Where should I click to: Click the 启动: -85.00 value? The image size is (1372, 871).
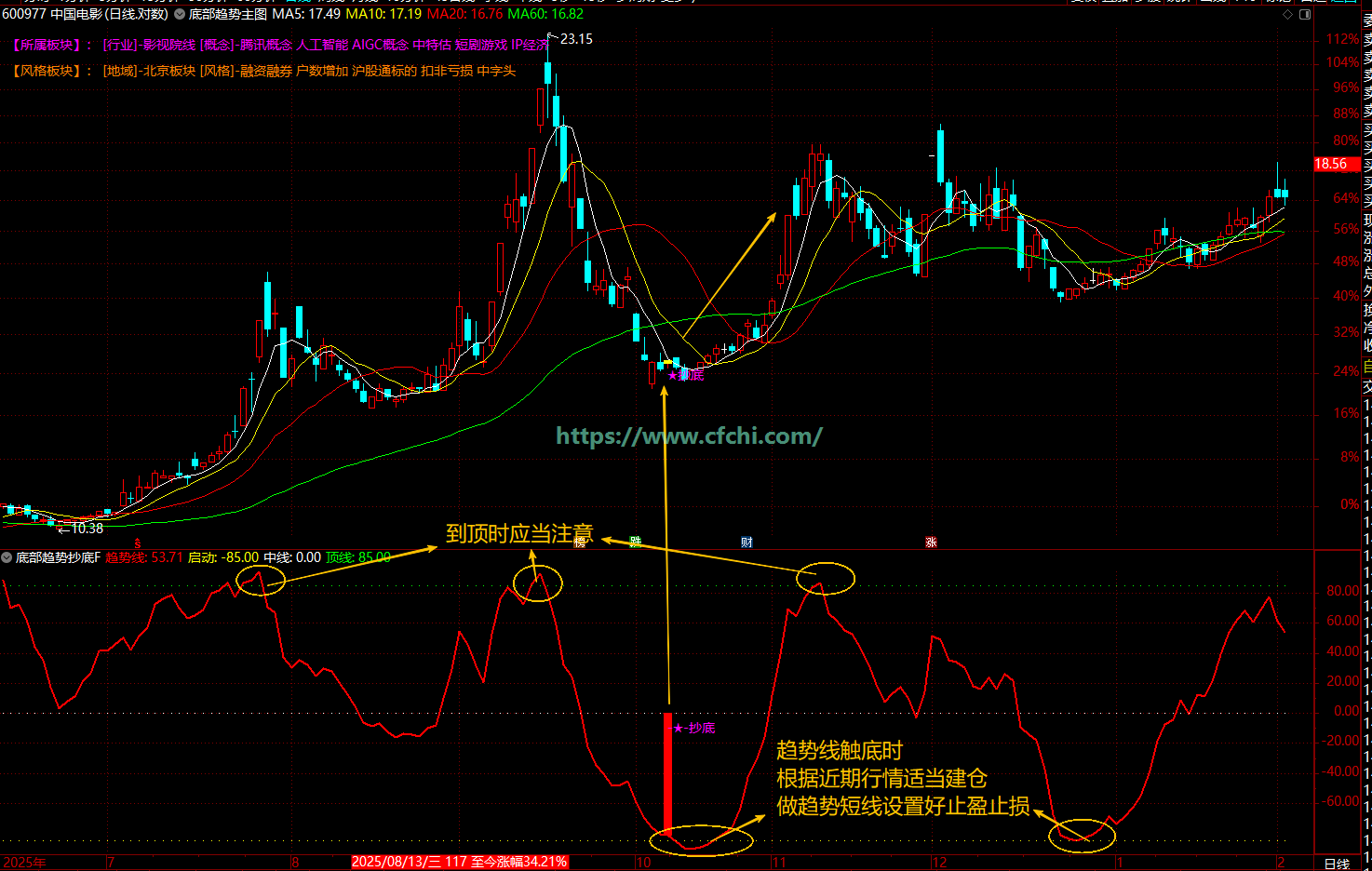click(223, 557)
